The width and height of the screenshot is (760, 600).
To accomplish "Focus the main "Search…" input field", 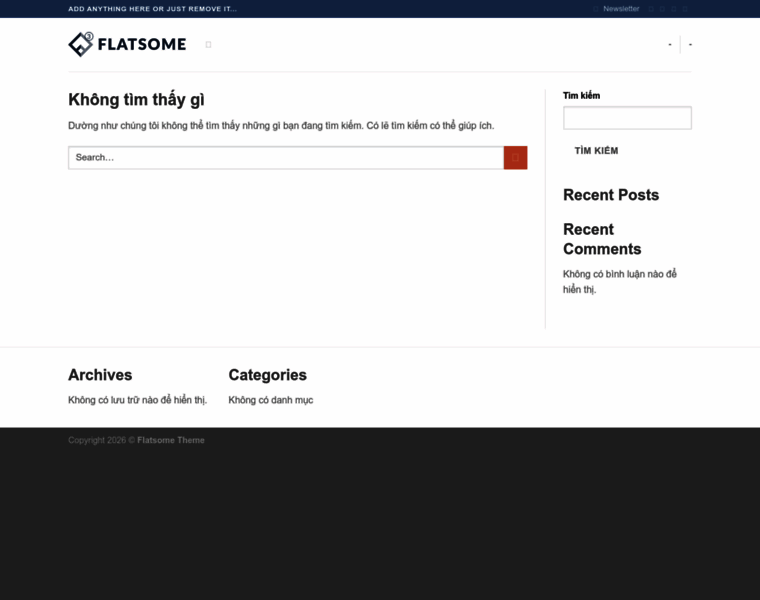I will 285,157.
